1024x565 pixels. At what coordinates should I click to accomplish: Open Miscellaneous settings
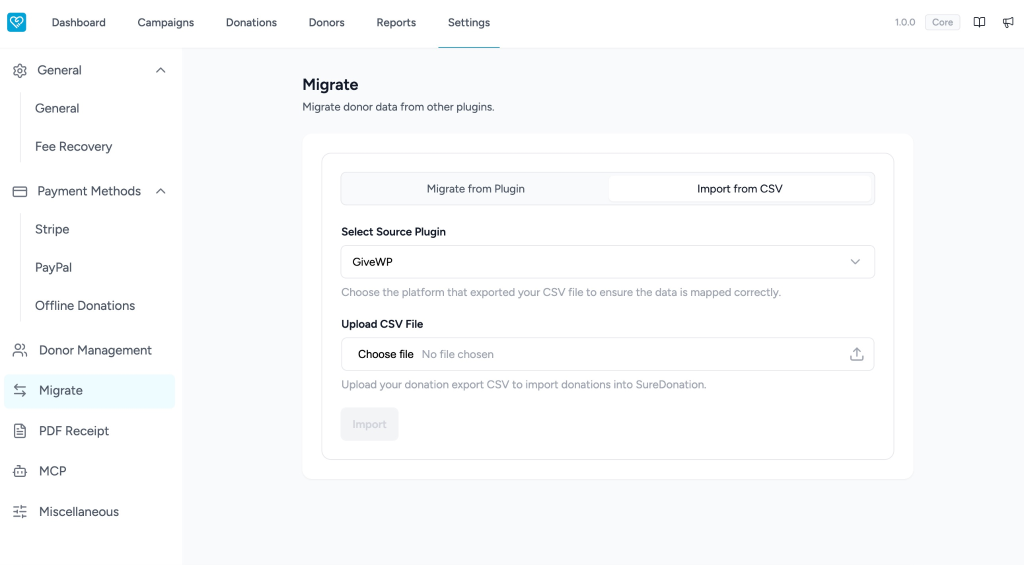pyautogui.click(x=89, y=511)
